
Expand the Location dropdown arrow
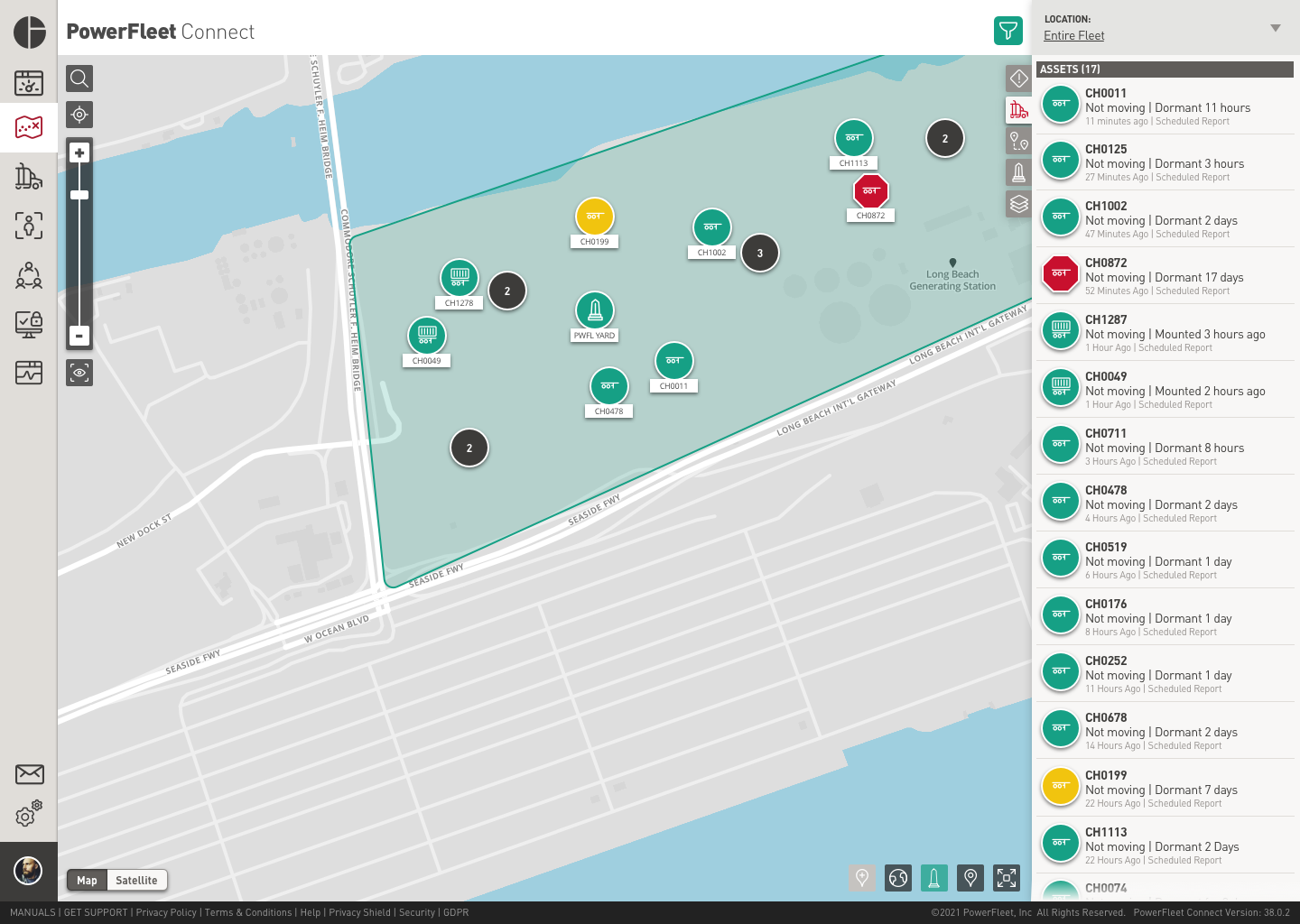1276,28
